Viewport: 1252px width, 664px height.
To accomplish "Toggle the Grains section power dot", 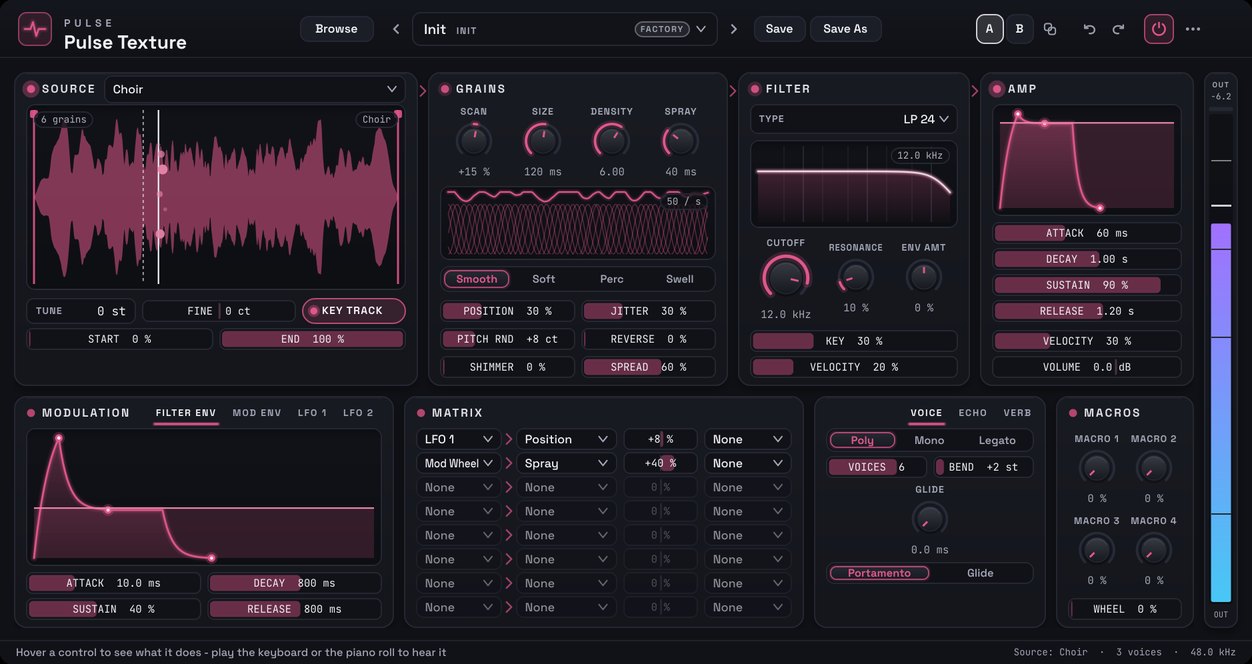I will (x=444, y=89).
